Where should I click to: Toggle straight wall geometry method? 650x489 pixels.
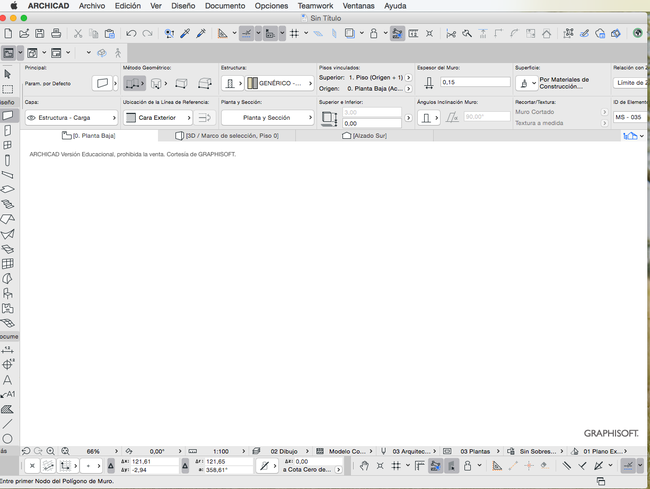pyautogui.click(x=134, y=83)
